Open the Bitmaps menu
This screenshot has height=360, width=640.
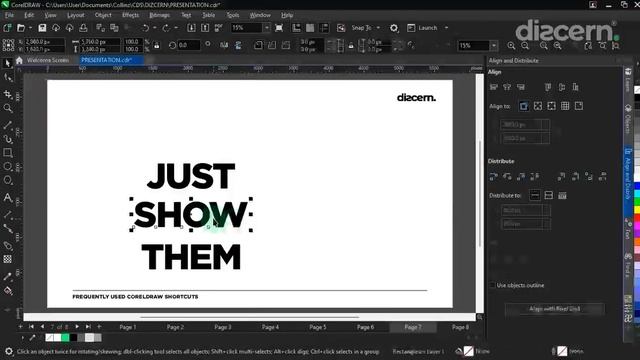[159, 15]
